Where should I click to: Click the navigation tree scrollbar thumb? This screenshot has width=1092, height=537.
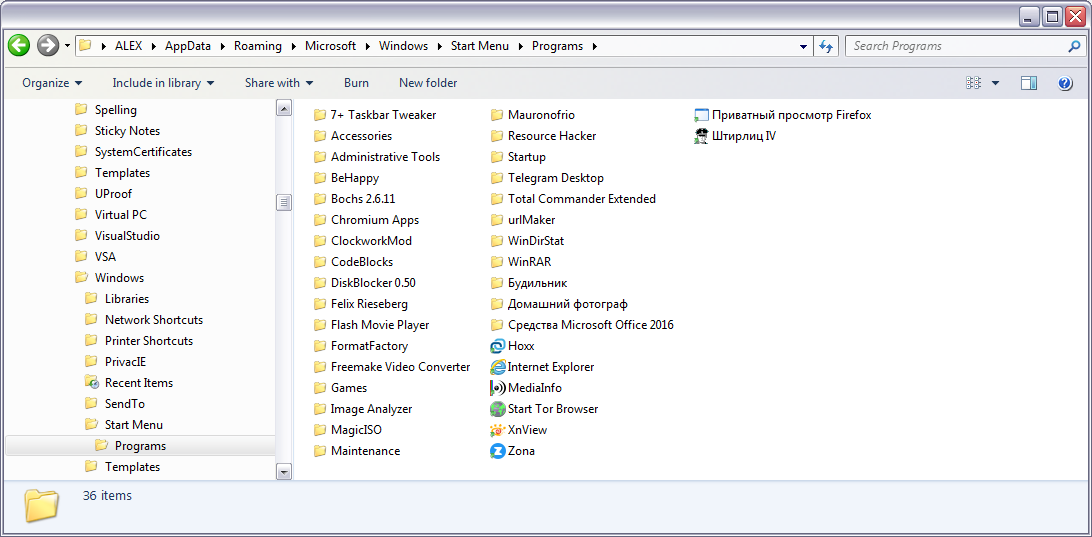point(283,202)
